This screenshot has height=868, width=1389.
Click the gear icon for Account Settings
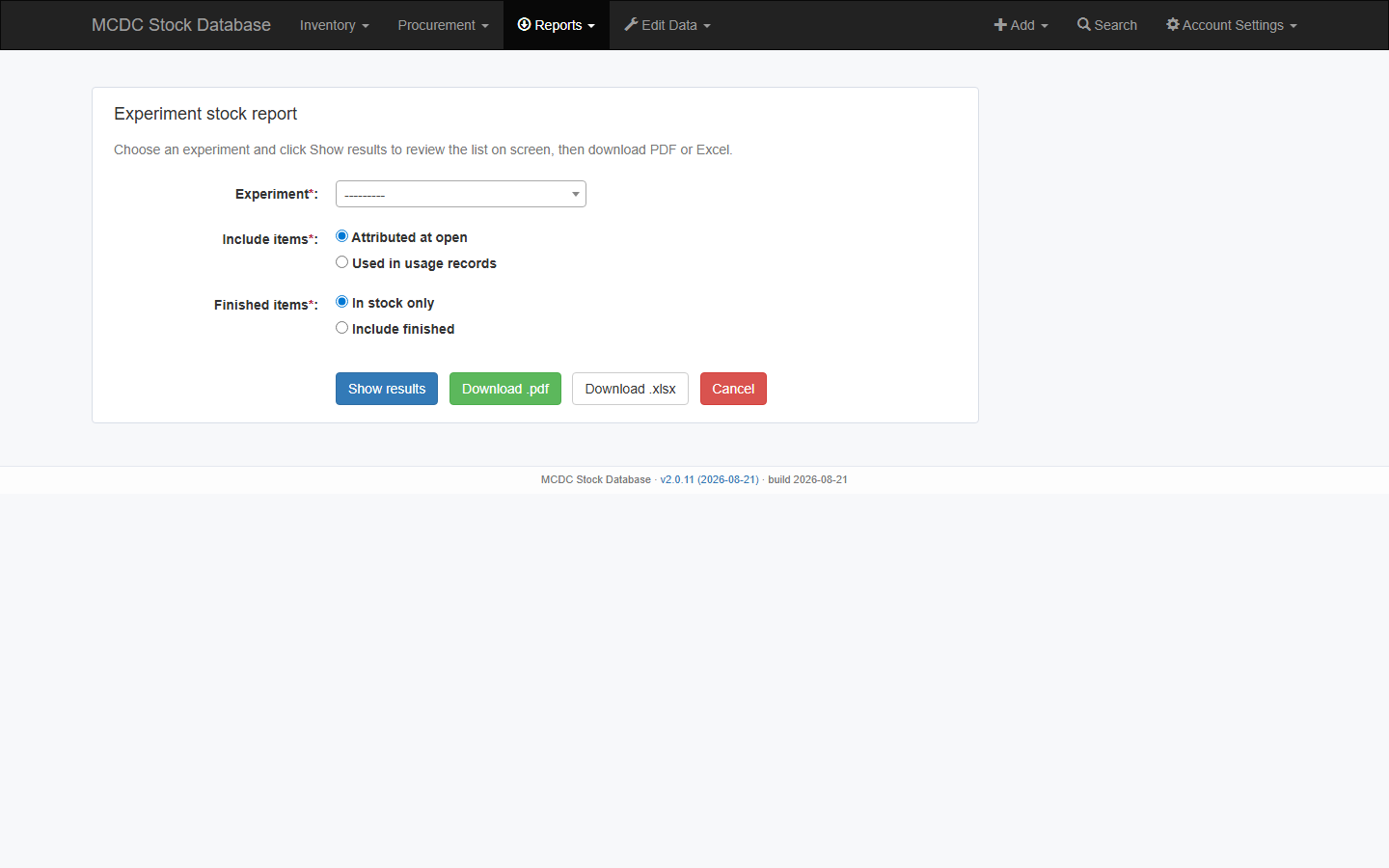click(1173, 24)
